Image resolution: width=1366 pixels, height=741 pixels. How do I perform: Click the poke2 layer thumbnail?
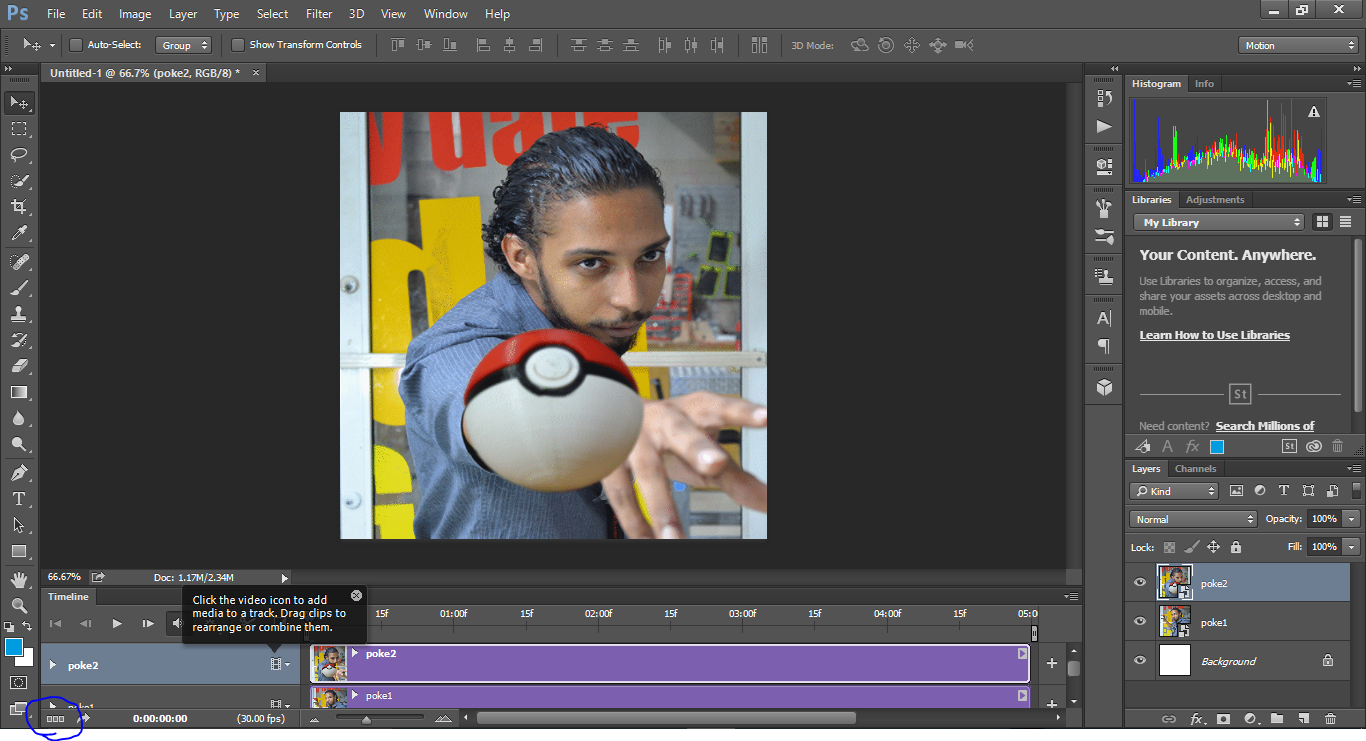[1175, 583]
